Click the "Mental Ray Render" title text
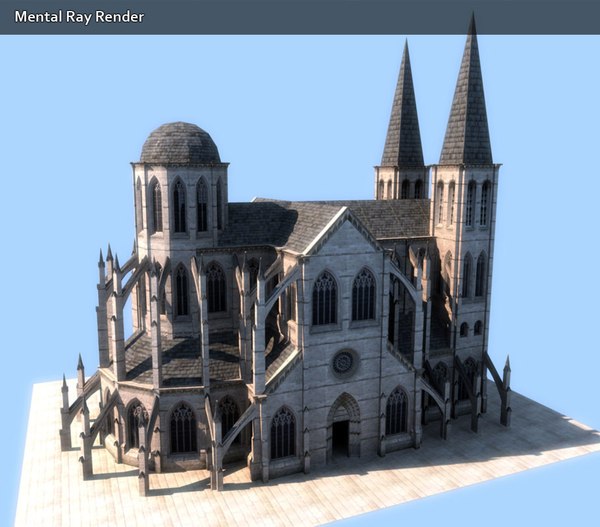Image resolution: width=600 pixels, height=527 pixels. [x=79, y=17]
